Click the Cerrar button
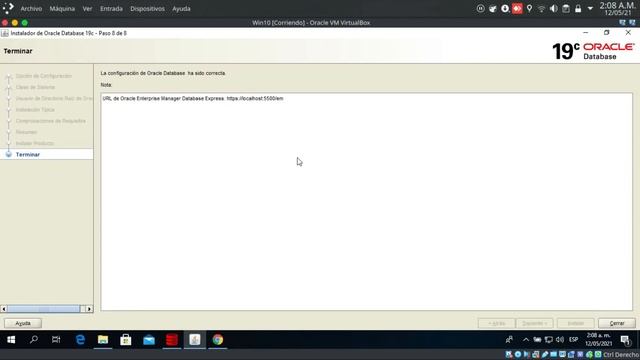The width and height of the screenshot is (640, 360). (x=617, y=323)
